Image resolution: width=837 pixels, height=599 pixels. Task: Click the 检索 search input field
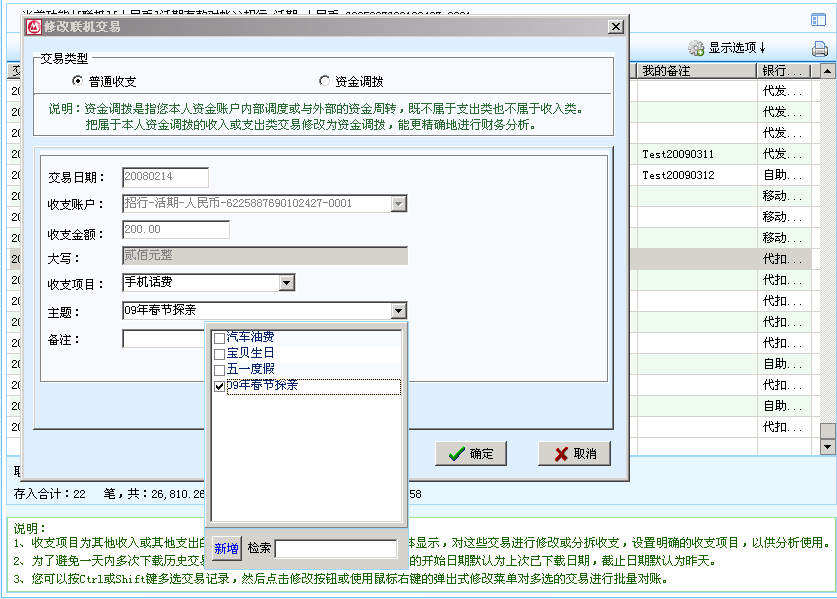(x=336, y=548)
